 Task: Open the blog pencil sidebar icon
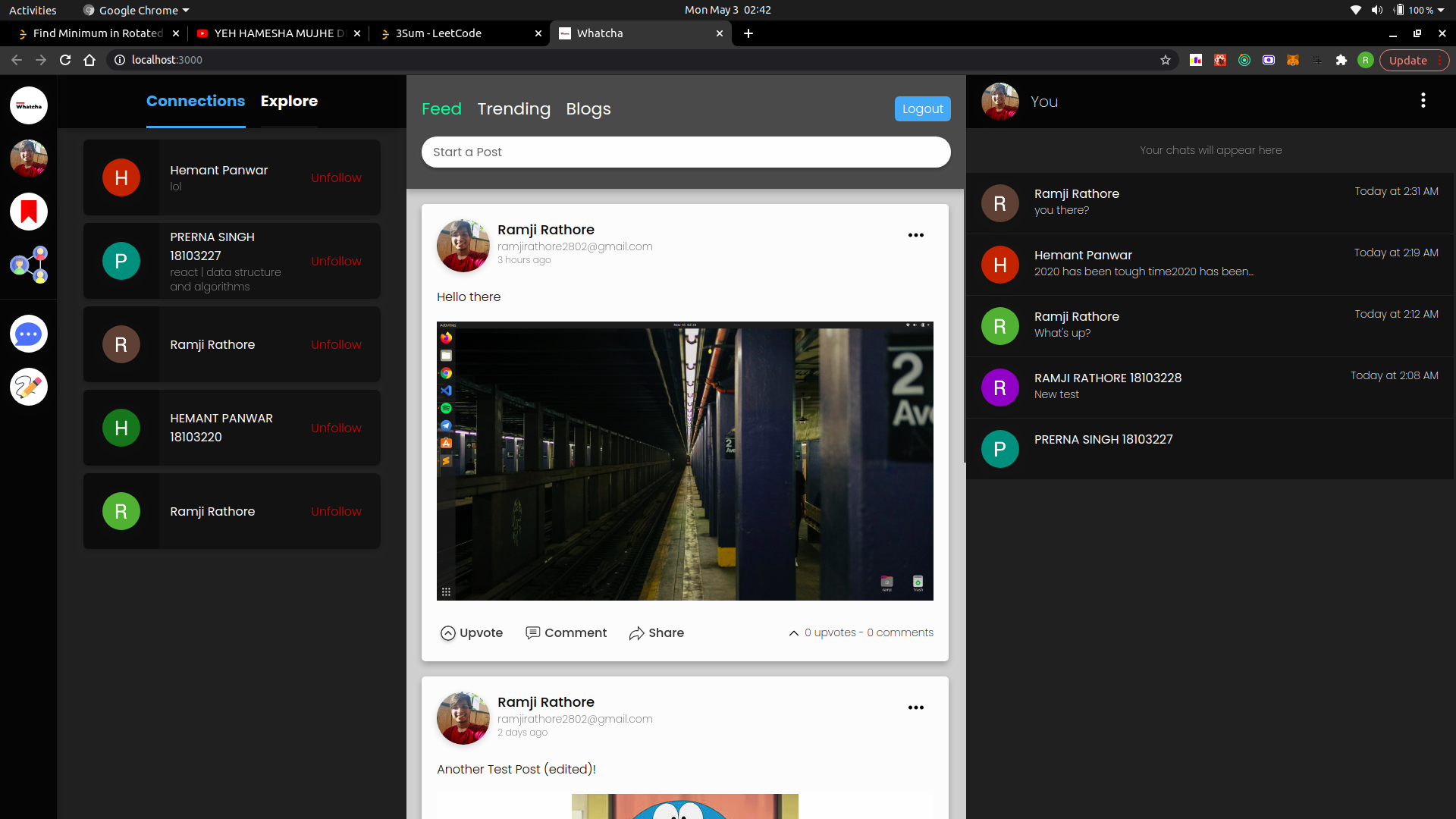click(x=29, y=387)
